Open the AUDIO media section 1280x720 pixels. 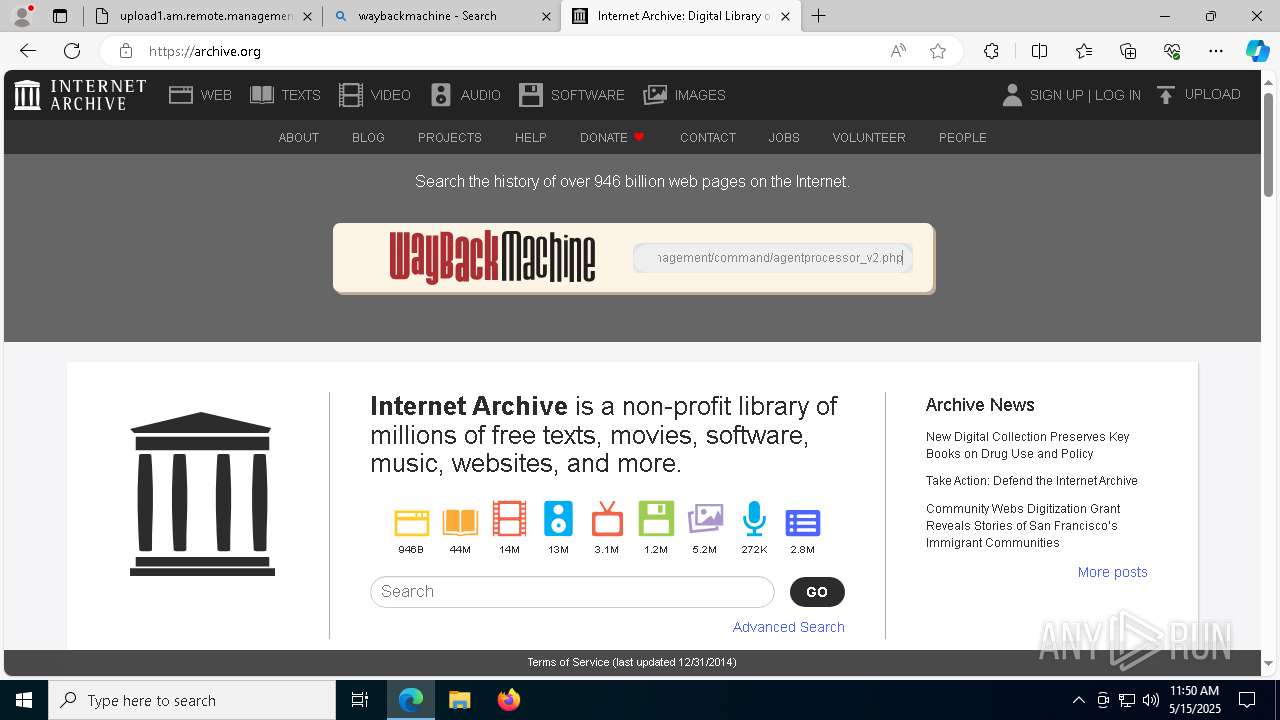465,95
